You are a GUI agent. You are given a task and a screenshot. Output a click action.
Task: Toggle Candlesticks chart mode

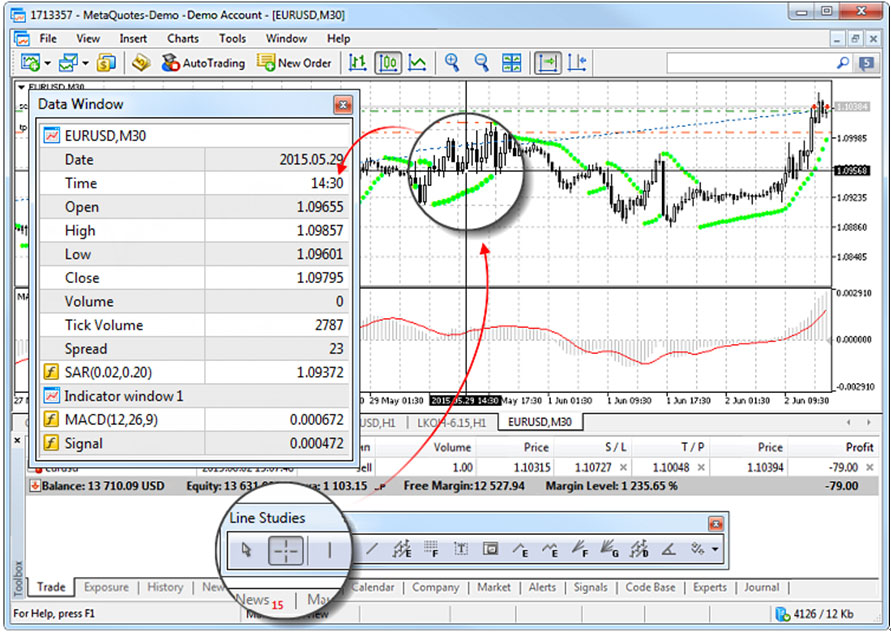point(388,63)
